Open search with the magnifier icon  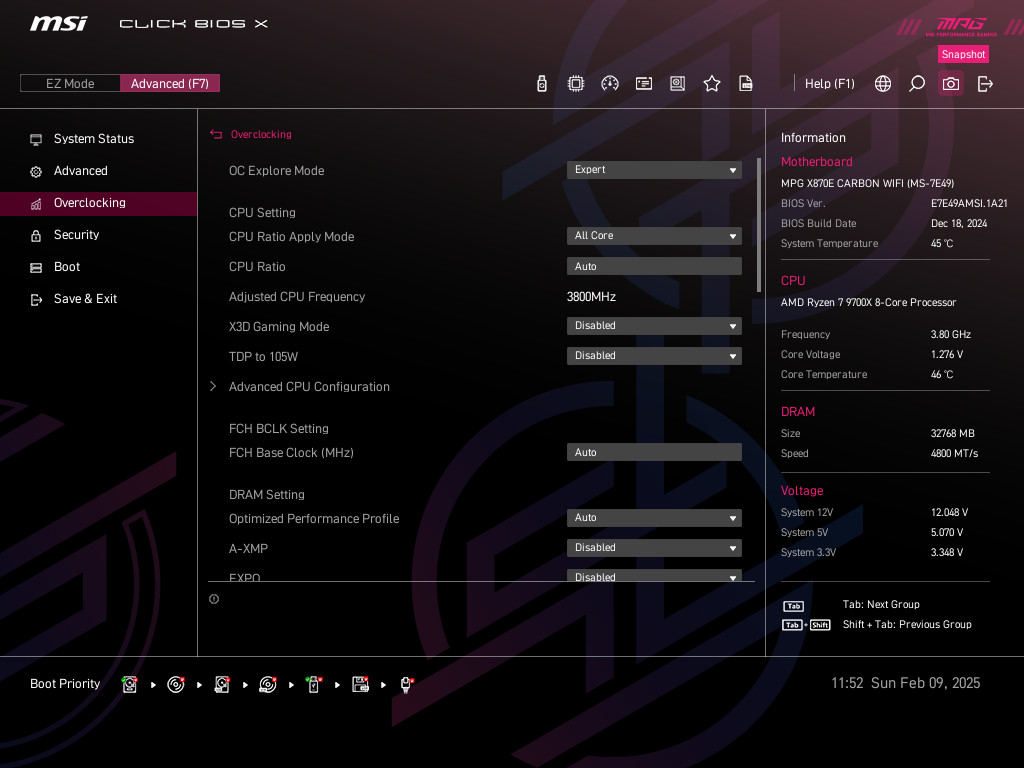click(917, 84)
